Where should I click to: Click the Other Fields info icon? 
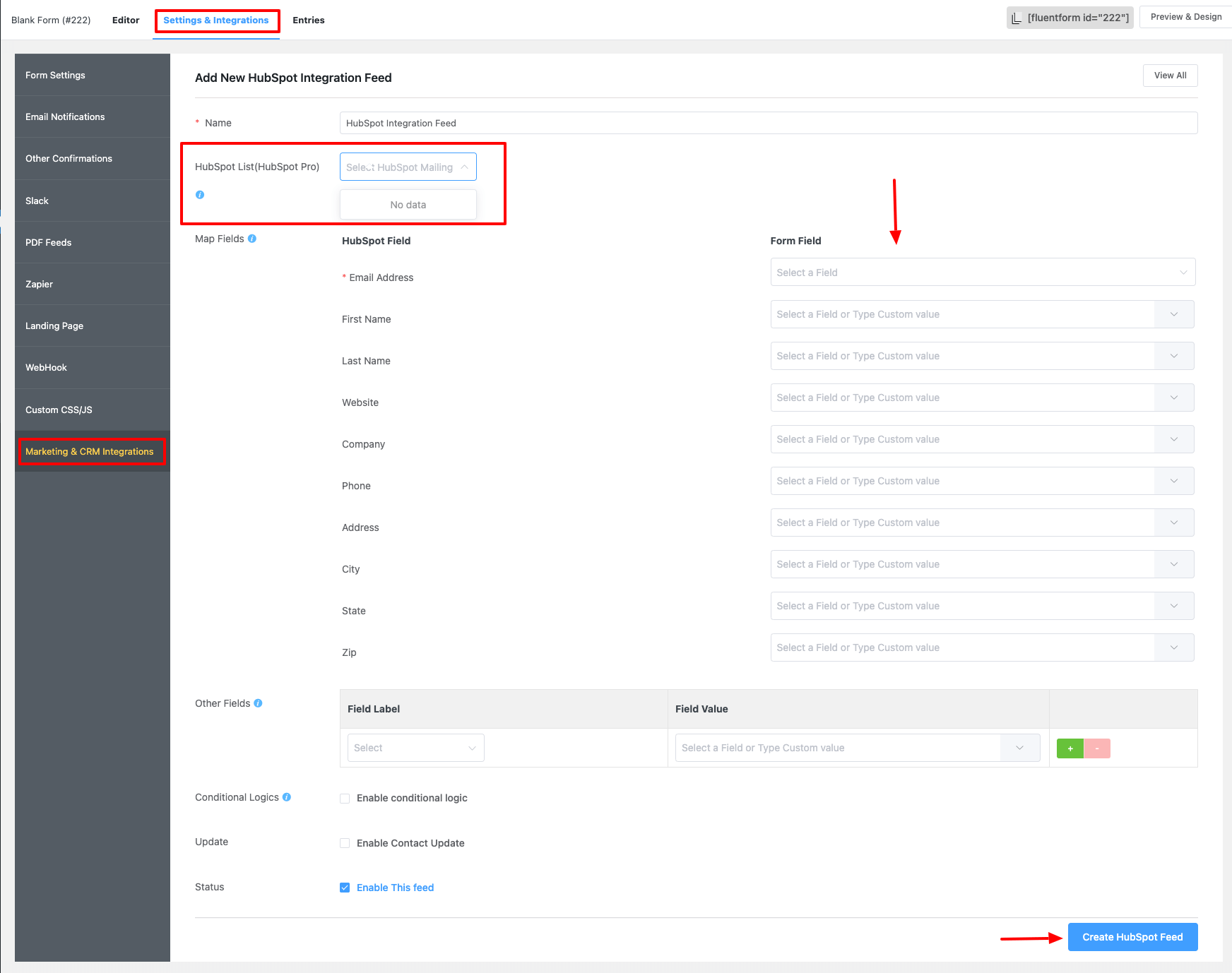click(x=258, y=703)
